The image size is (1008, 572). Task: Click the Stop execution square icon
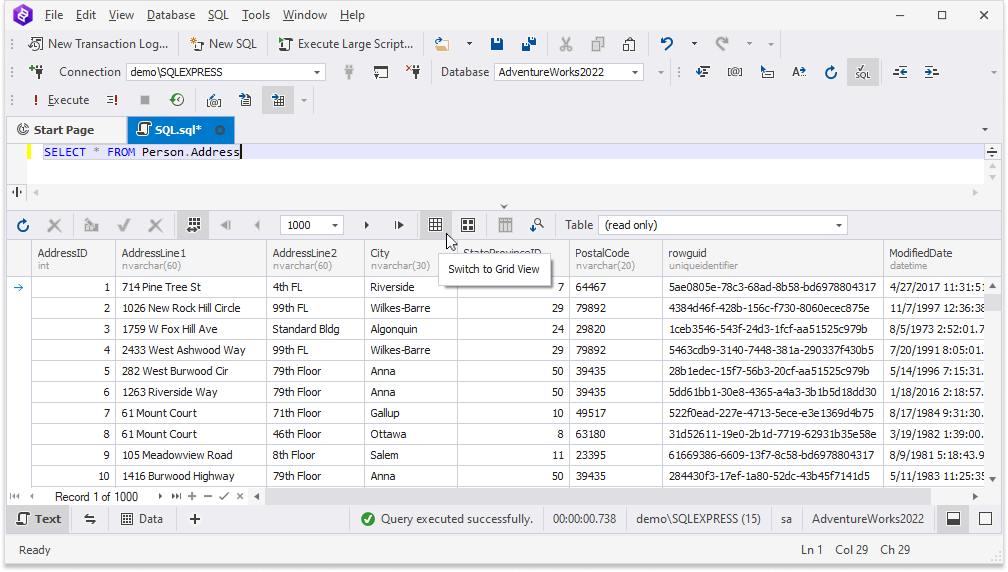[x=145, y=100]
